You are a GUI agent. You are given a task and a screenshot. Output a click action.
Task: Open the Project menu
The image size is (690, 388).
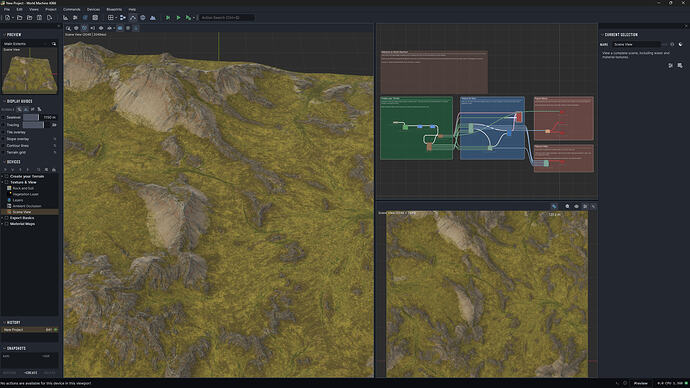click(x=51, y=9)
